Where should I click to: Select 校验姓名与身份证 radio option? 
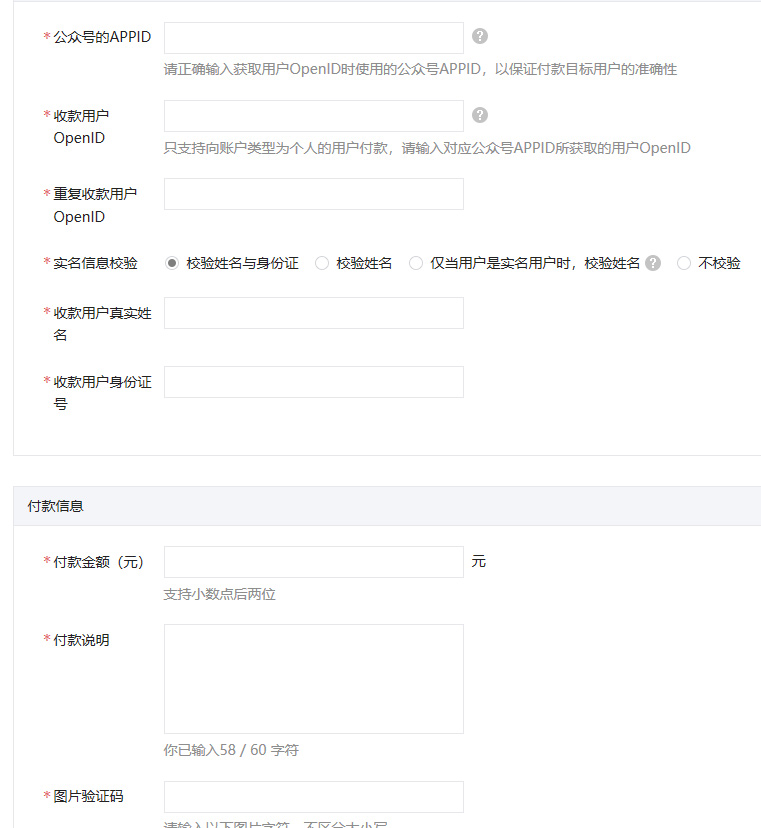pos(172,263)
